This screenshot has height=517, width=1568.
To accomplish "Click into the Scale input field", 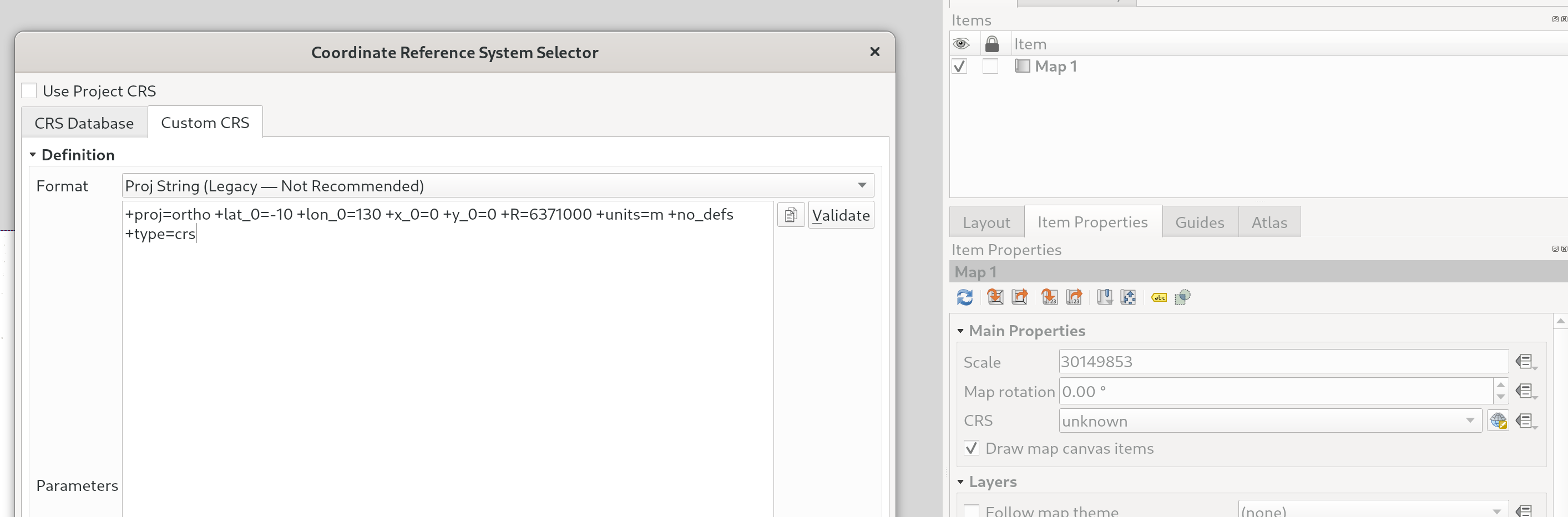I will tap(1282, 362).
